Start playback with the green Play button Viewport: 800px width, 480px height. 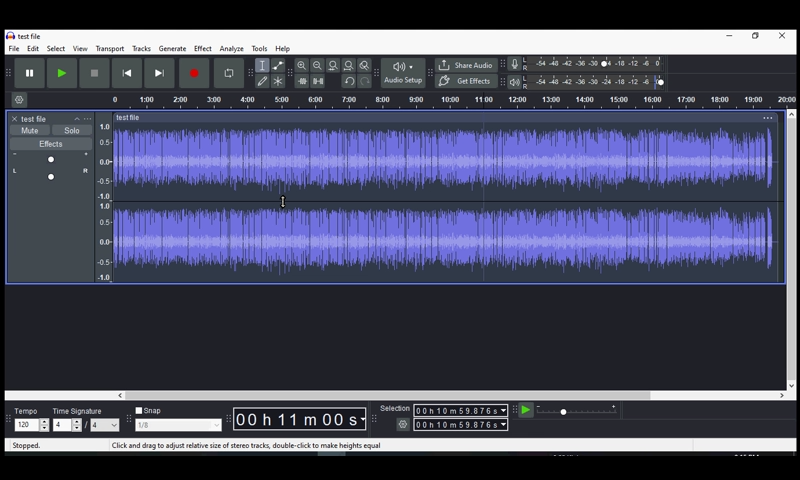[x=62, y=73]
